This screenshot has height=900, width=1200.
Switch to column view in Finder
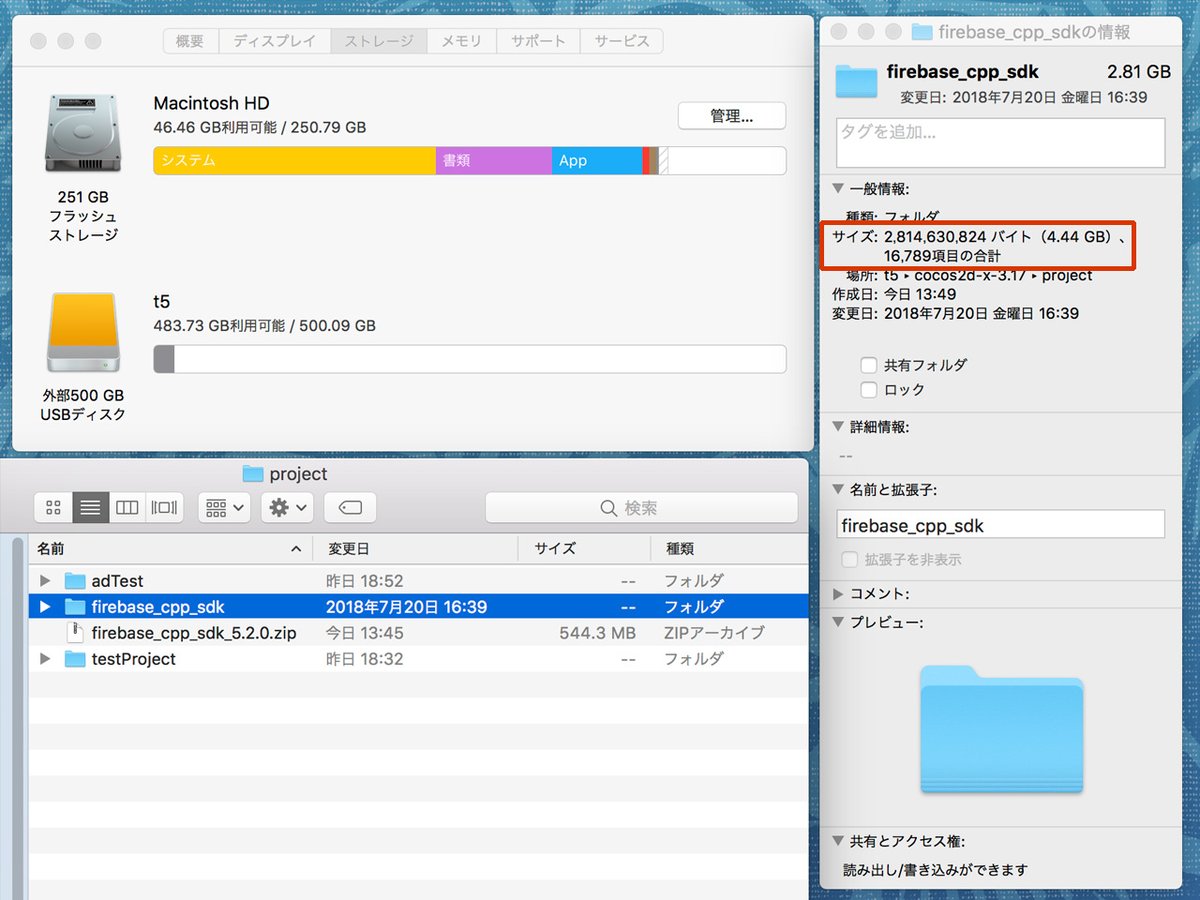click(x=127, y=508)
